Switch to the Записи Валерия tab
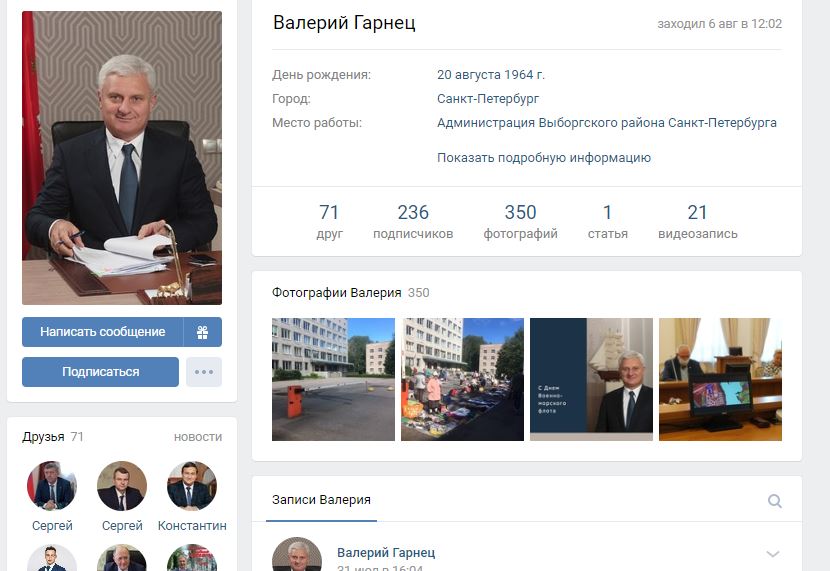Image resolution: width=830 pixels, height=571 pixels. (x=321, y=500)
